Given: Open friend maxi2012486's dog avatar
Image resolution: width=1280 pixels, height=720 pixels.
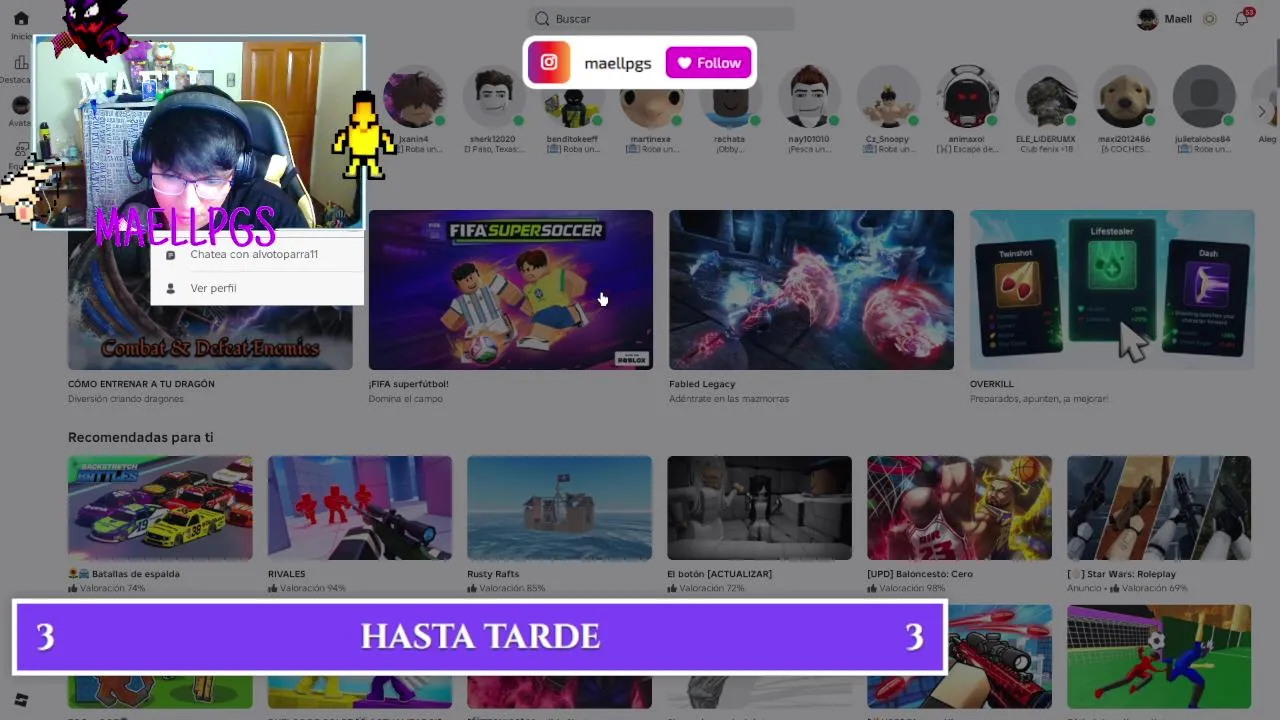Looking at the screenshot, I should pyautogui.click(x=1125, y=97).
